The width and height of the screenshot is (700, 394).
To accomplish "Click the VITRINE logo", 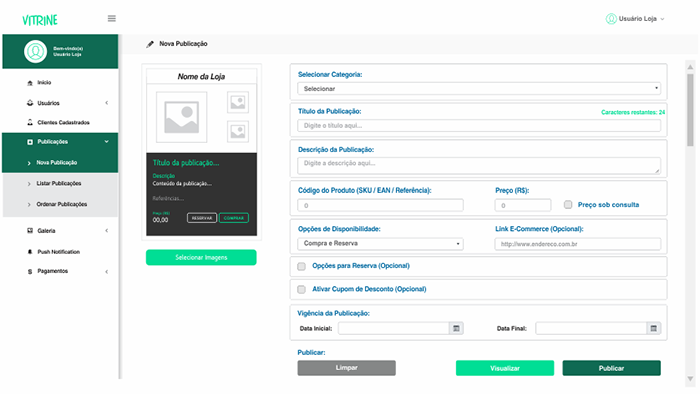I will (x=40, y=20).
